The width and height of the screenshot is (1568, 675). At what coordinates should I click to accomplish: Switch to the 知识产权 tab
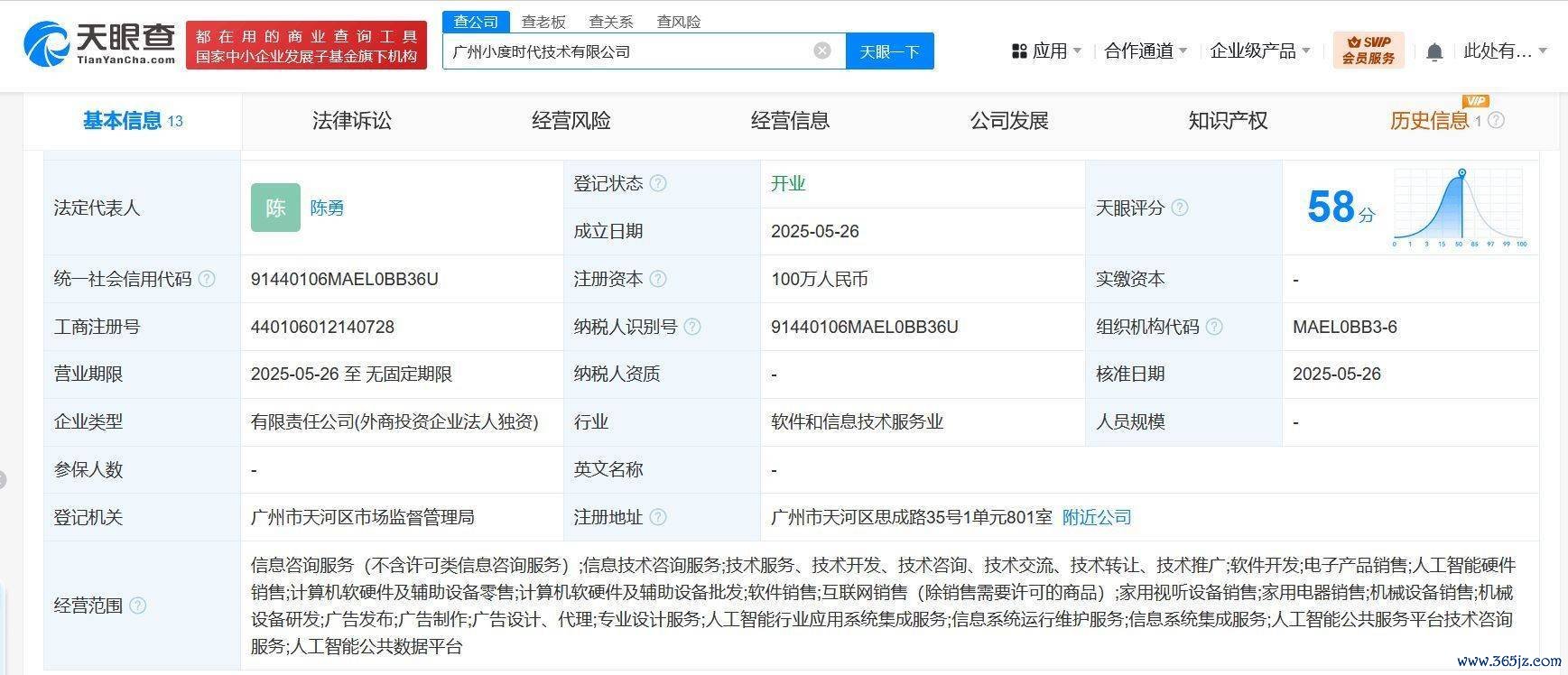(1229, 121)
